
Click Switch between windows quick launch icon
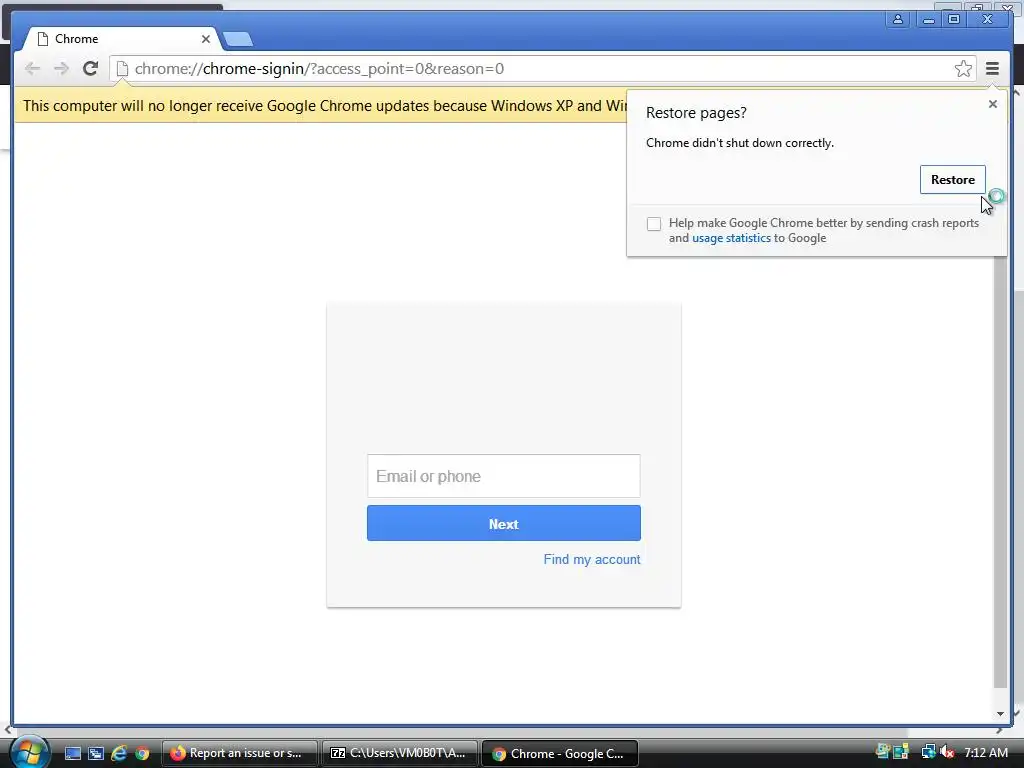click(x=96, y=754)
